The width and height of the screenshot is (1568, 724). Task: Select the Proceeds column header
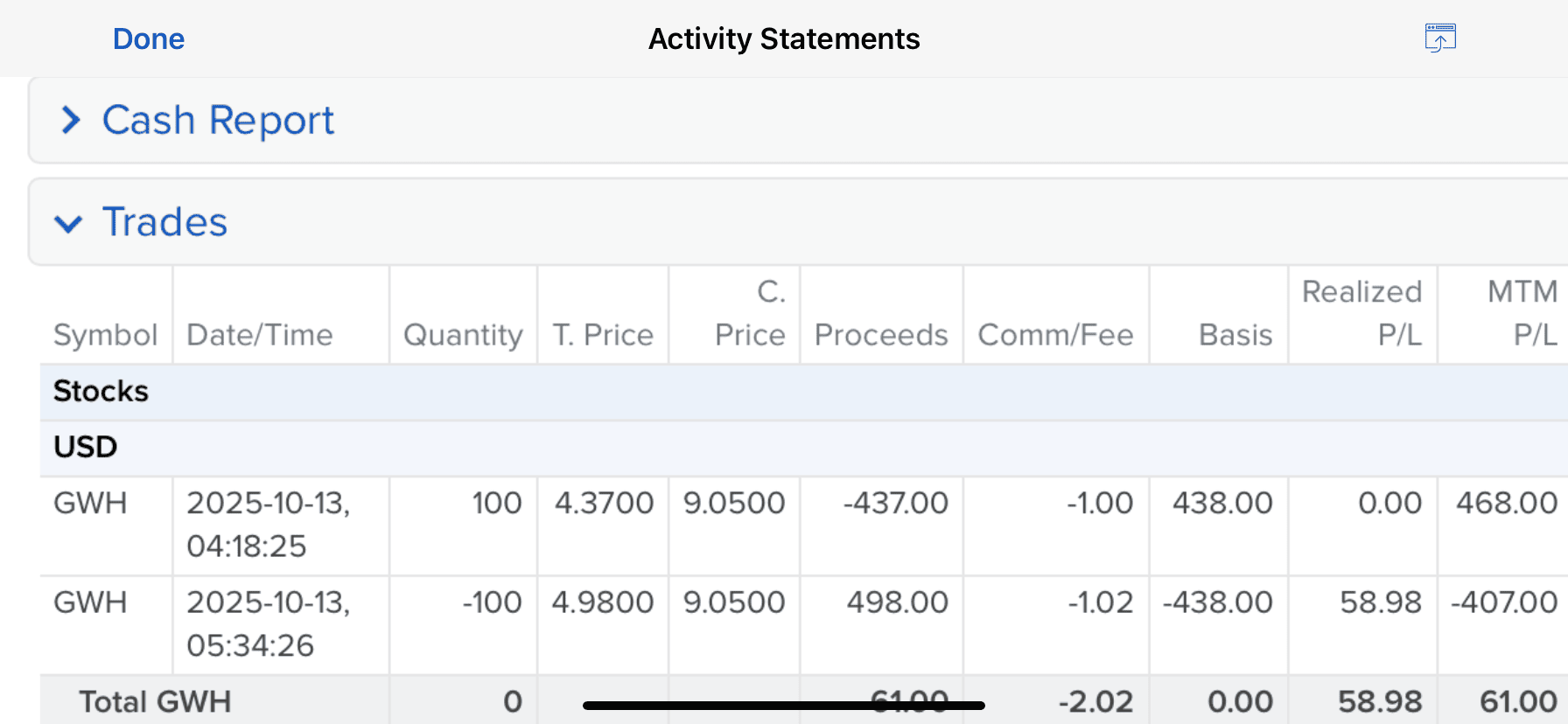[881, 335]
